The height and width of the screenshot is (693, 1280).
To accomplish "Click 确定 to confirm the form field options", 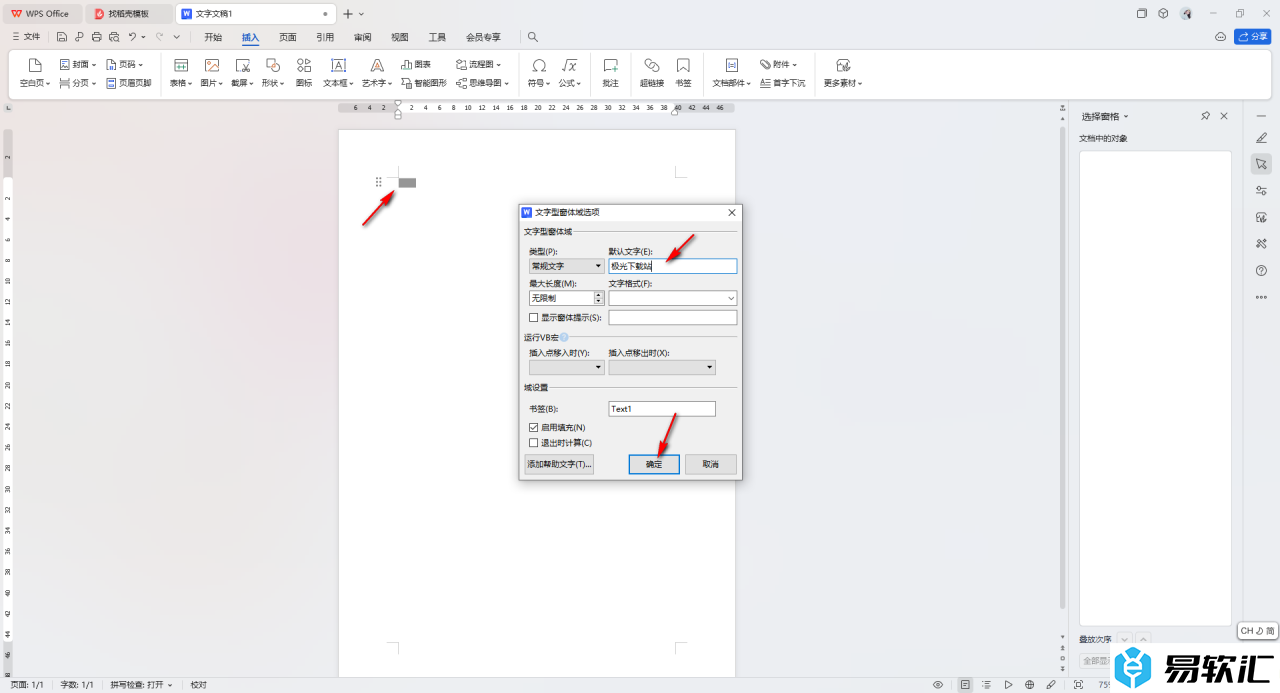I will coord(654,464).
